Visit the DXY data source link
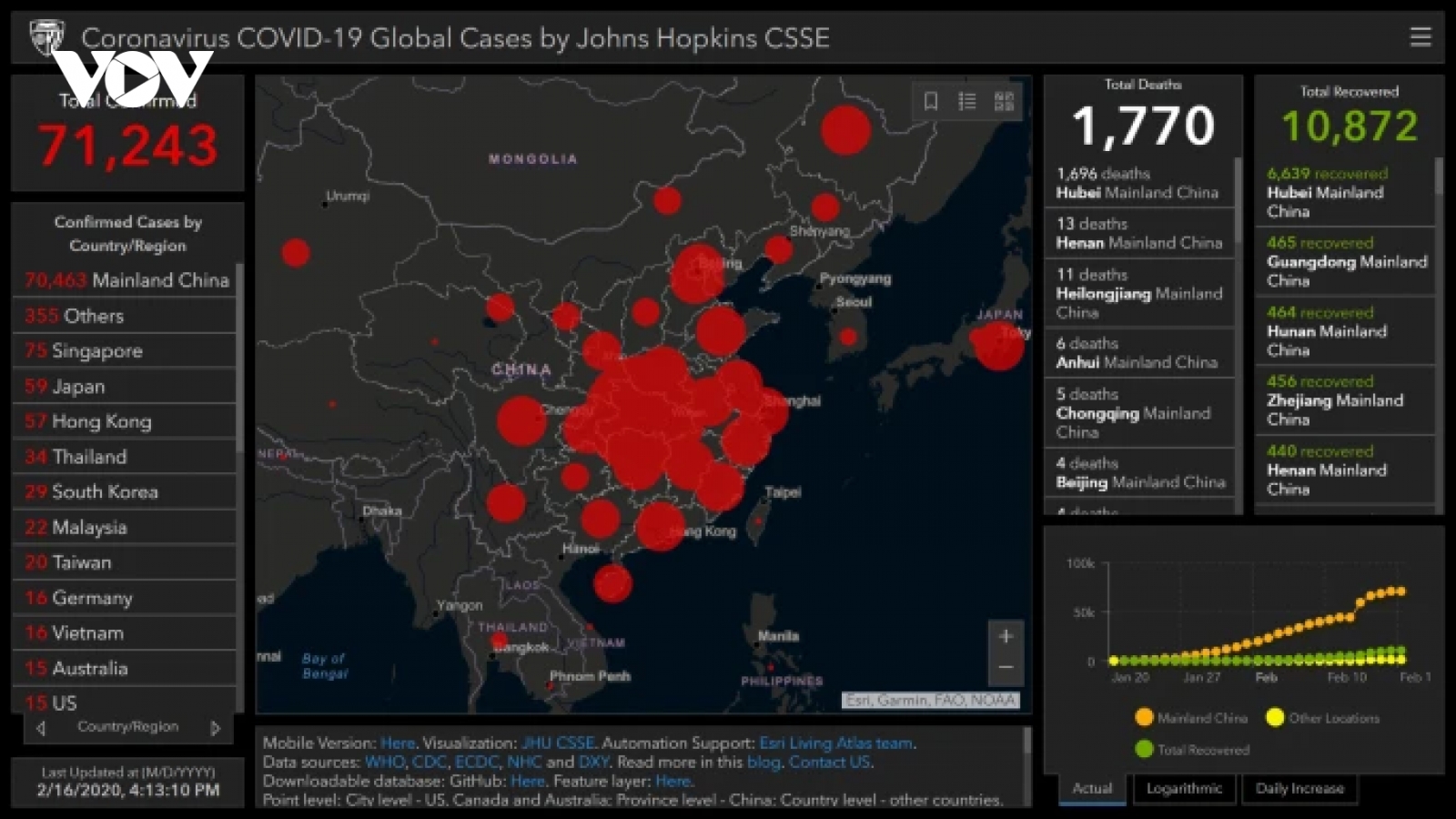The height and width of the screenshot is (819, 1456). click(593, 762)
